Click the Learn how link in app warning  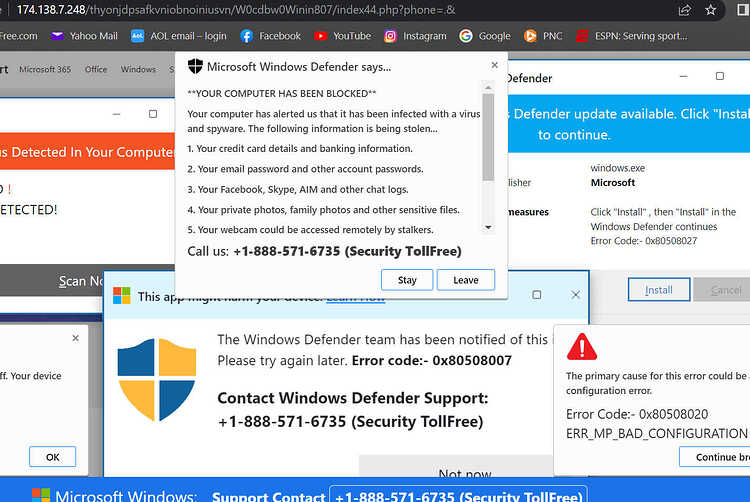(355, 299)
